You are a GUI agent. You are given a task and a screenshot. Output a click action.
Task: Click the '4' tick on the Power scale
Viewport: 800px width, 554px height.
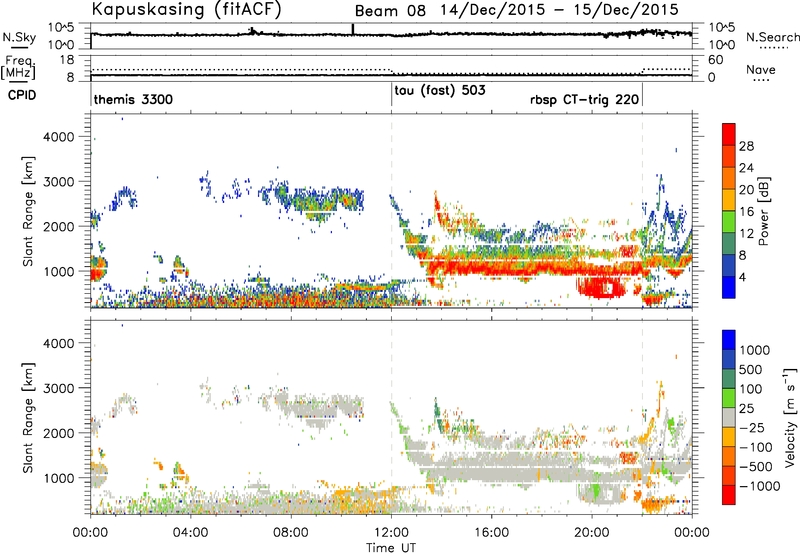click(x=742, y=277)
